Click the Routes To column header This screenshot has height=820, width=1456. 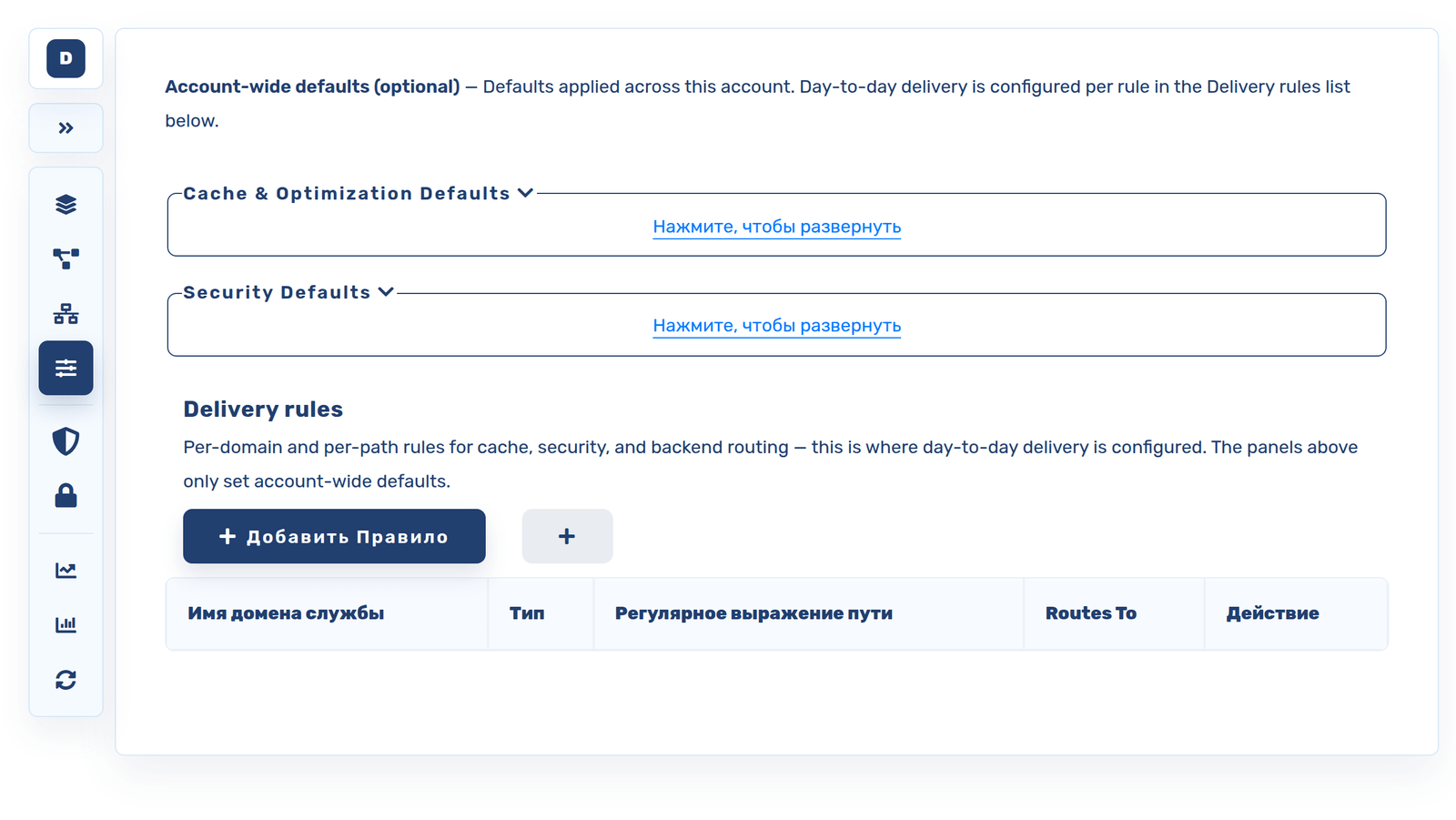click(1091, 613)
